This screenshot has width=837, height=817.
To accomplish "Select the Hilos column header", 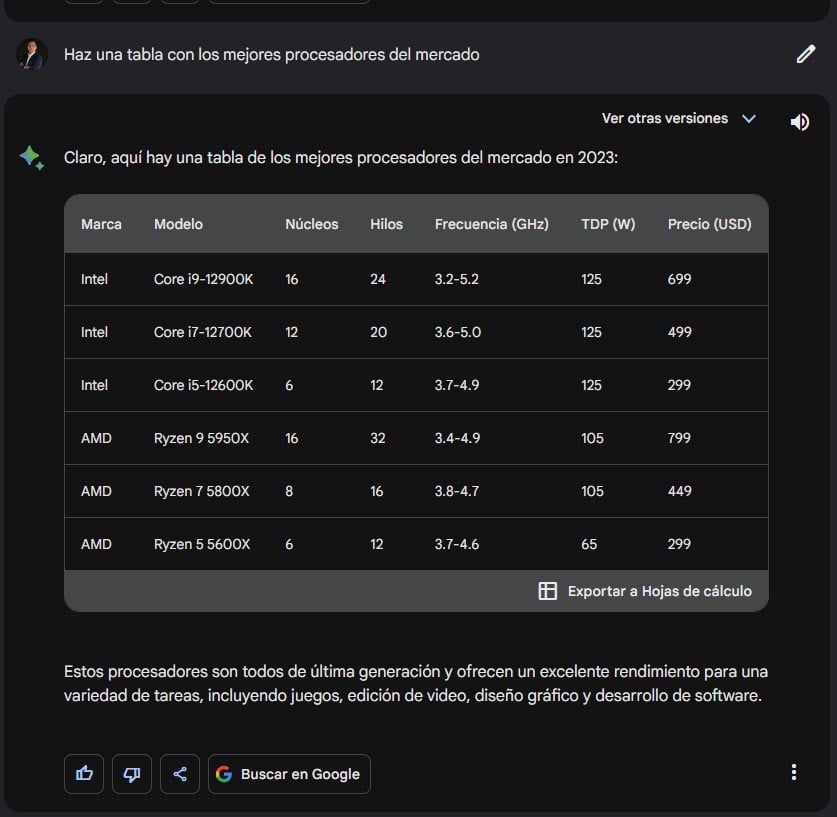I will pyautogui.click(x=386, y=224).
